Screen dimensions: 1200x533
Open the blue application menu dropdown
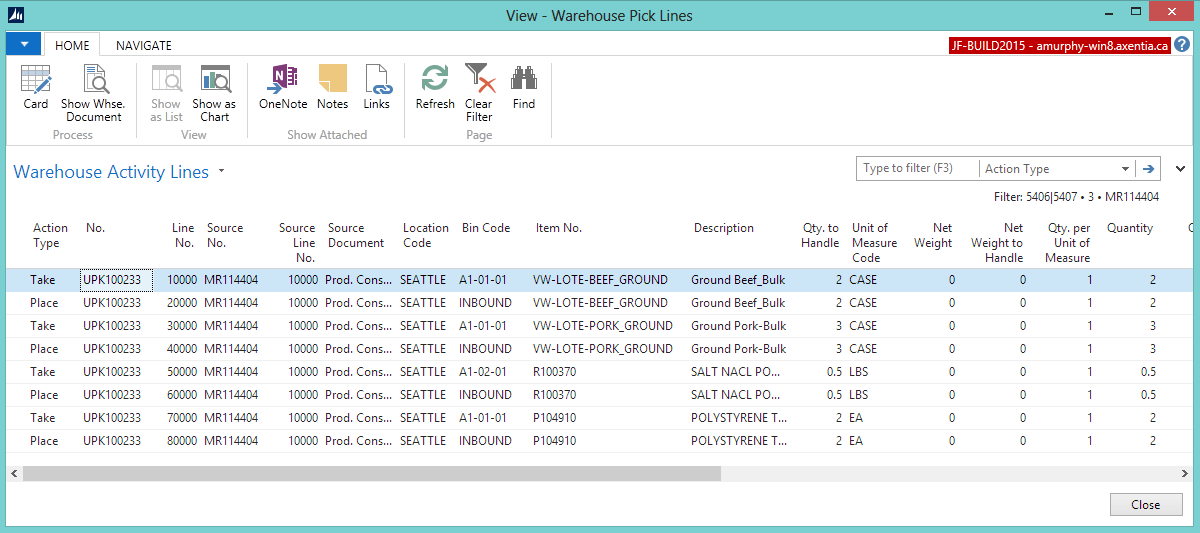24,44
